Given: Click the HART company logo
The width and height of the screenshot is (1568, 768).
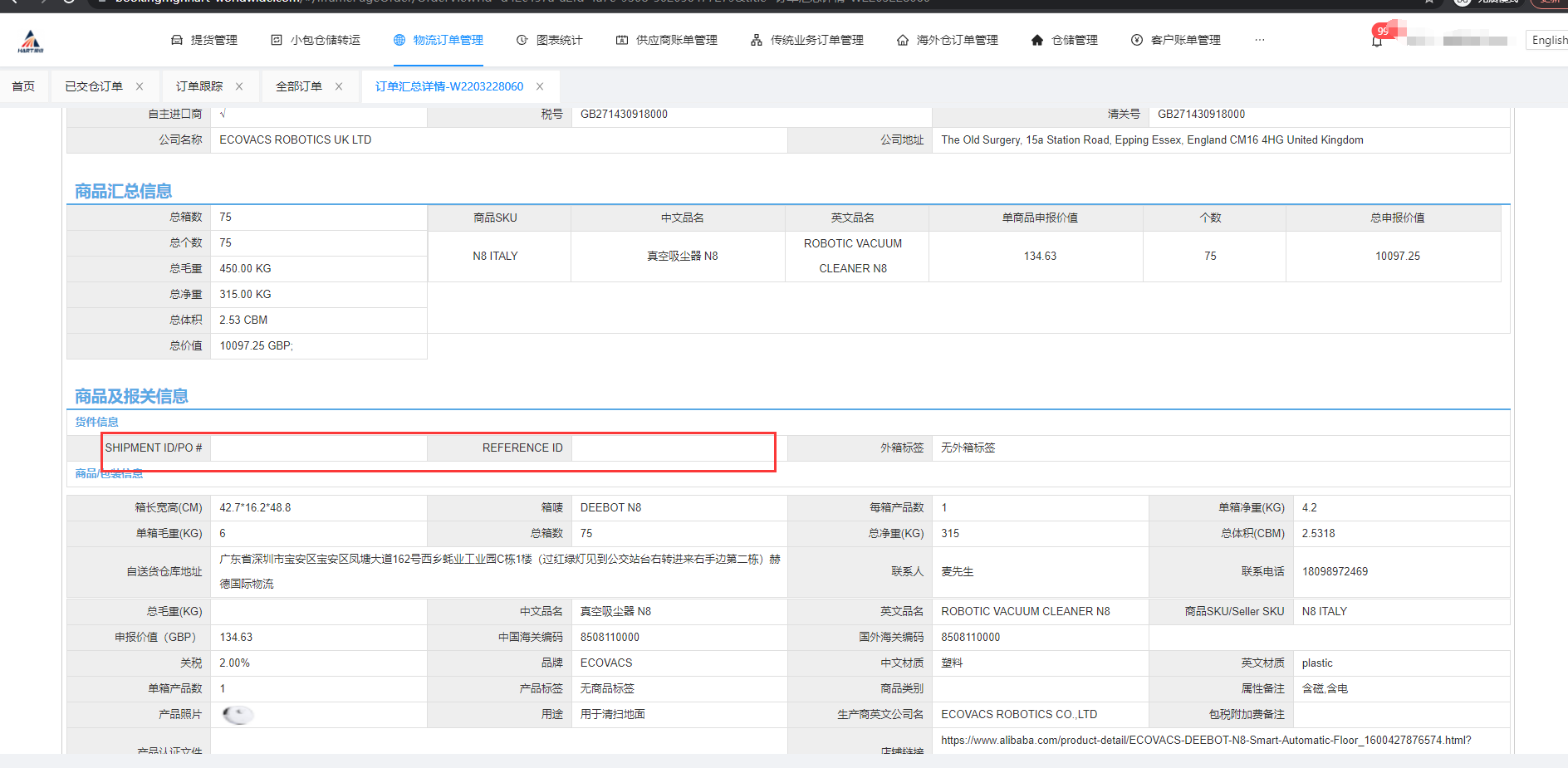Looking at the screenshot, I should pyautogui.click(x=29, y=39).
